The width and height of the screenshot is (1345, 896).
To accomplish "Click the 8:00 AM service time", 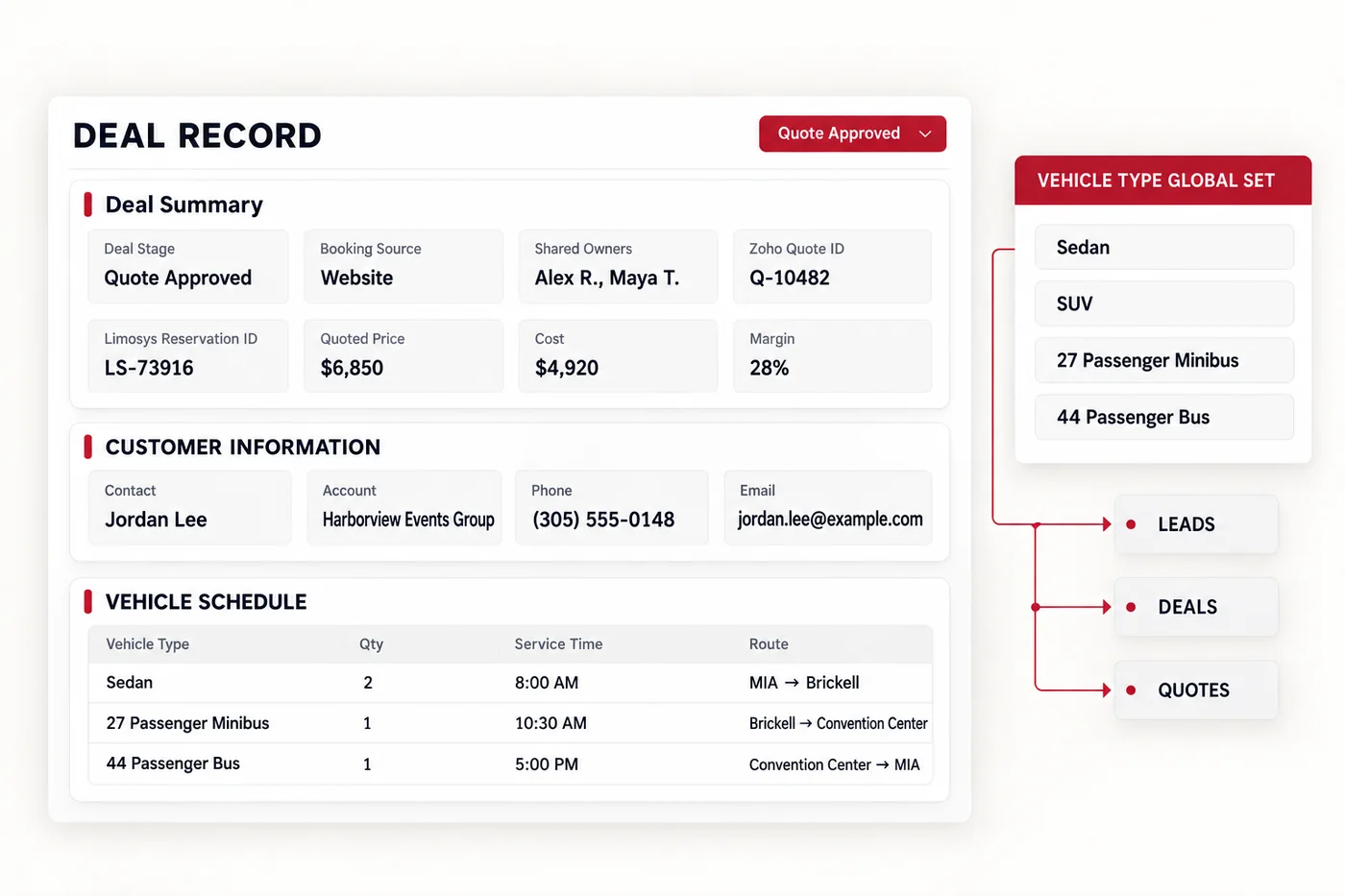I will [547, 683].
